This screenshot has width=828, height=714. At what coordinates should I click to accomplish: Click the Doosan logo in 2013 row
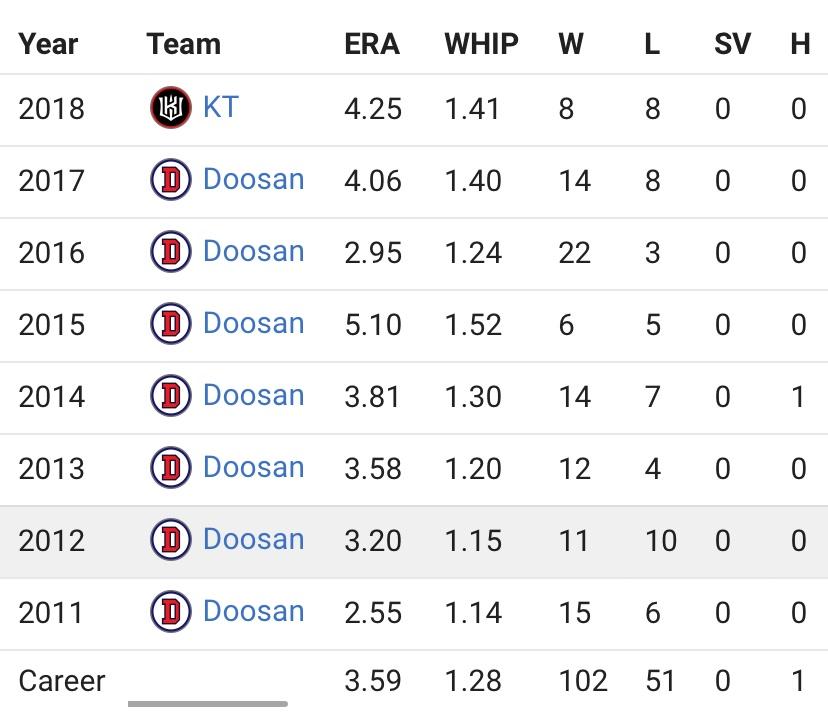(170, 468)
